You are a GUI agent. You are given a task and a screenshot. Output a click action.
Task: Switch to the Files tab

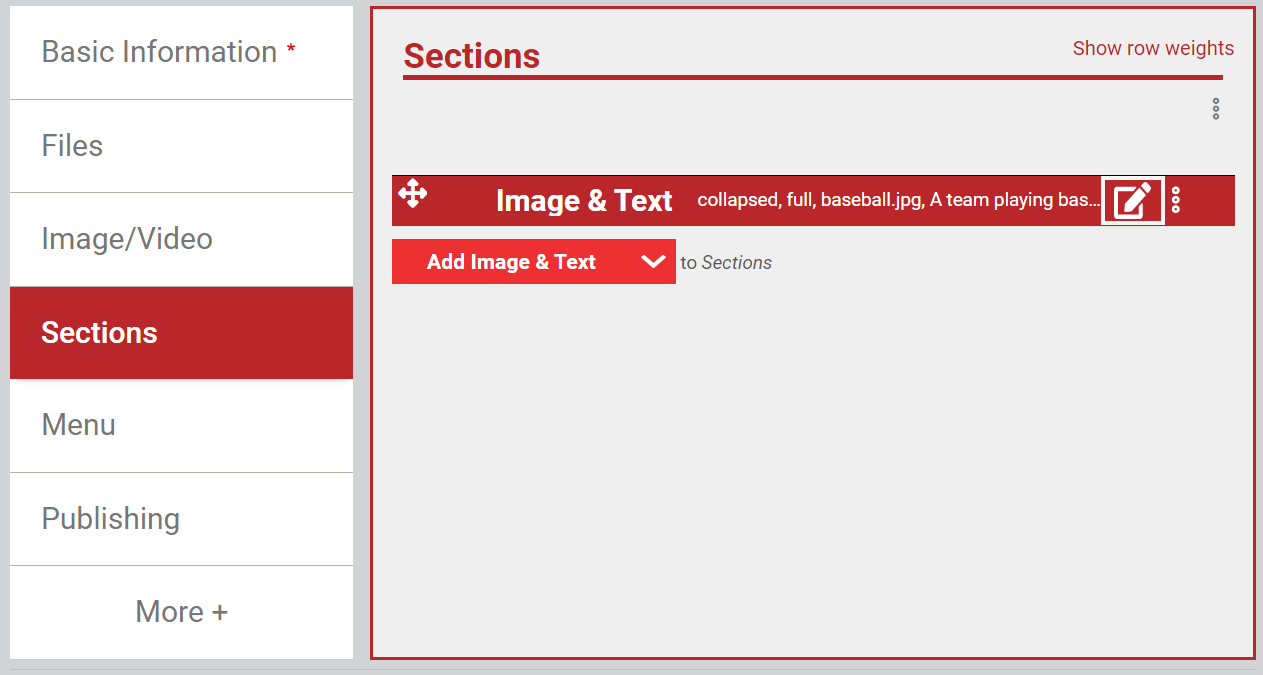(x=182, y=146)
